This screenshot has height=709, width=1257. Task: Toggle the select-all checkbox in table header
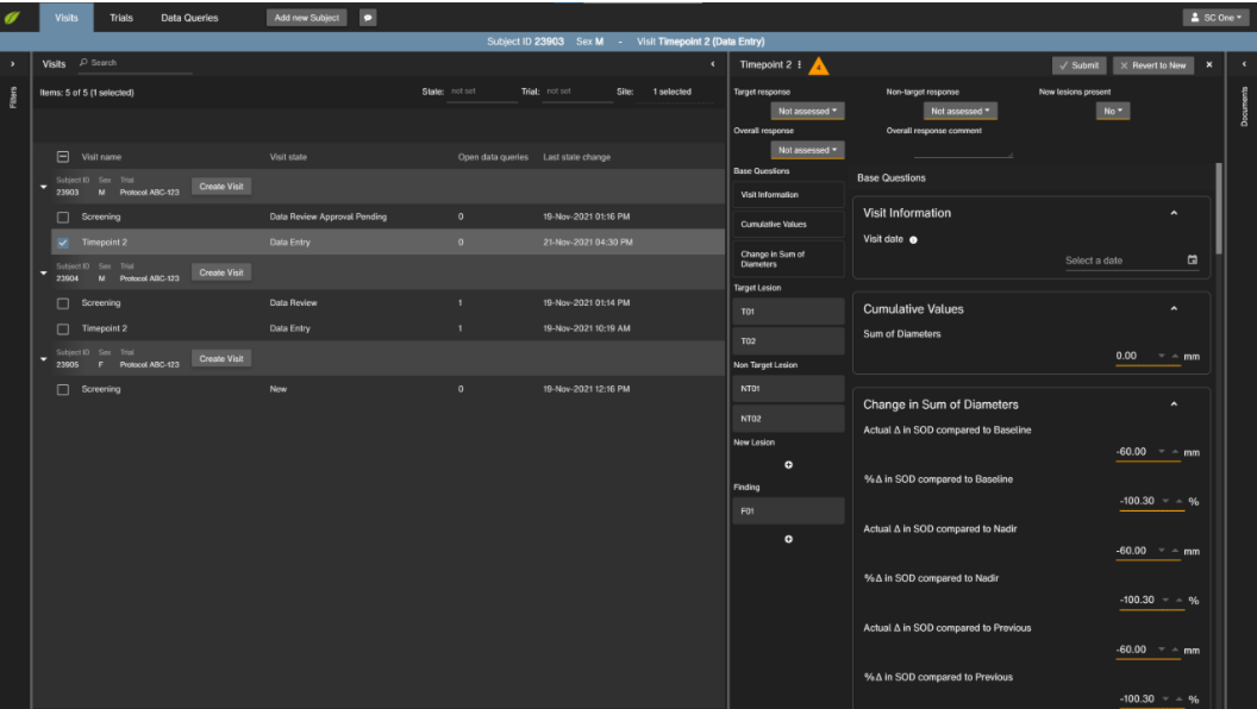pos(63,157)
